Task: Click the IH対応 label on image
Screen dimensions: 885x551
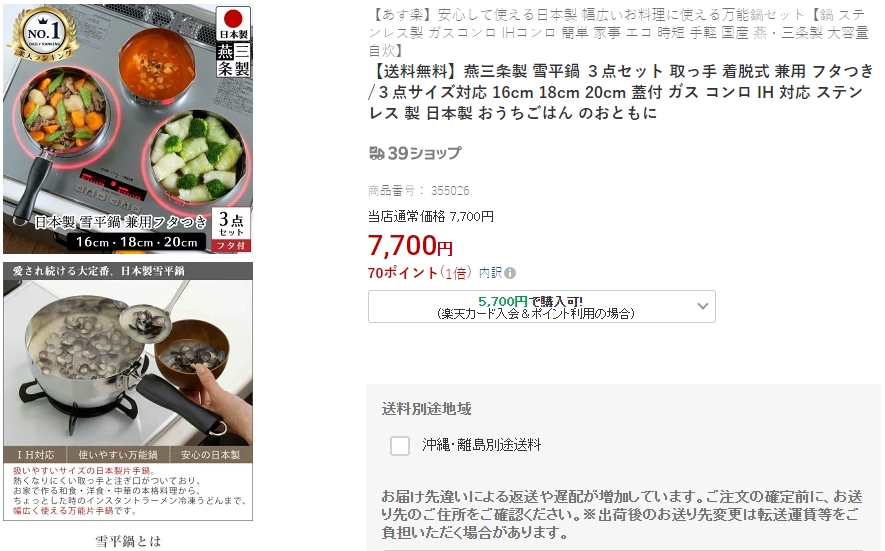Action: pos(35,454)
